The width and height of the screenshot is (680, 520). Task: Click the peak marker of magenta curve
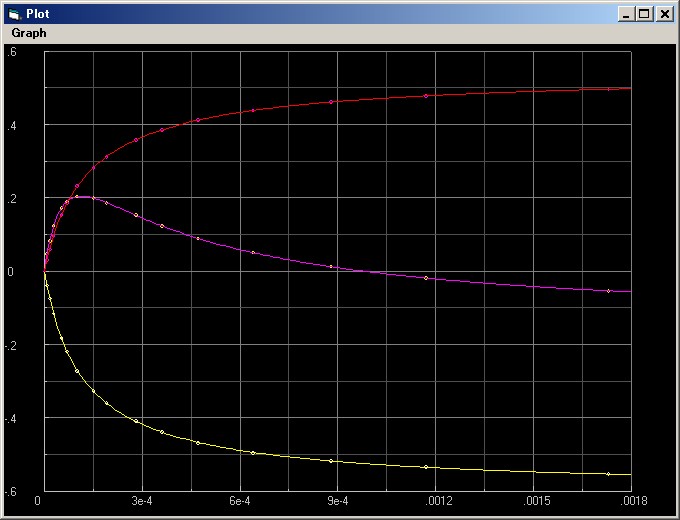77,196
